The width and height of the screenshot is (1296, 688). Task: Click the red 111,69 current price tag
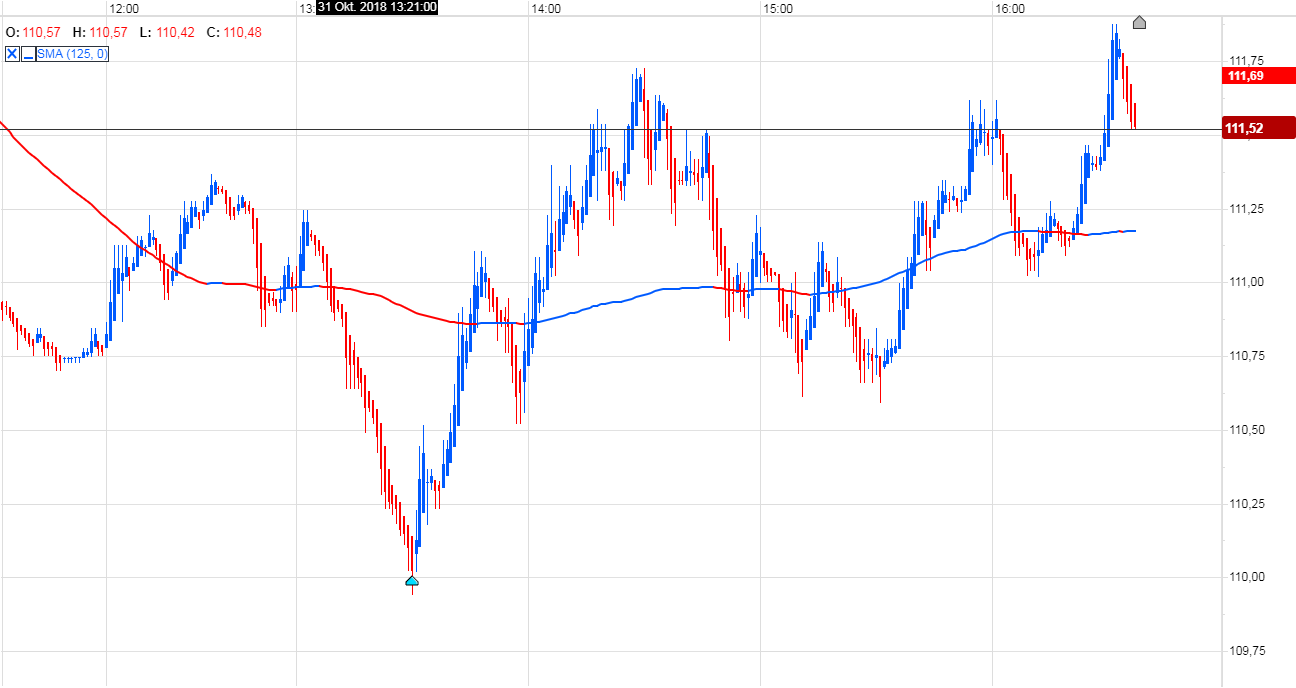tap(1259, 75)
